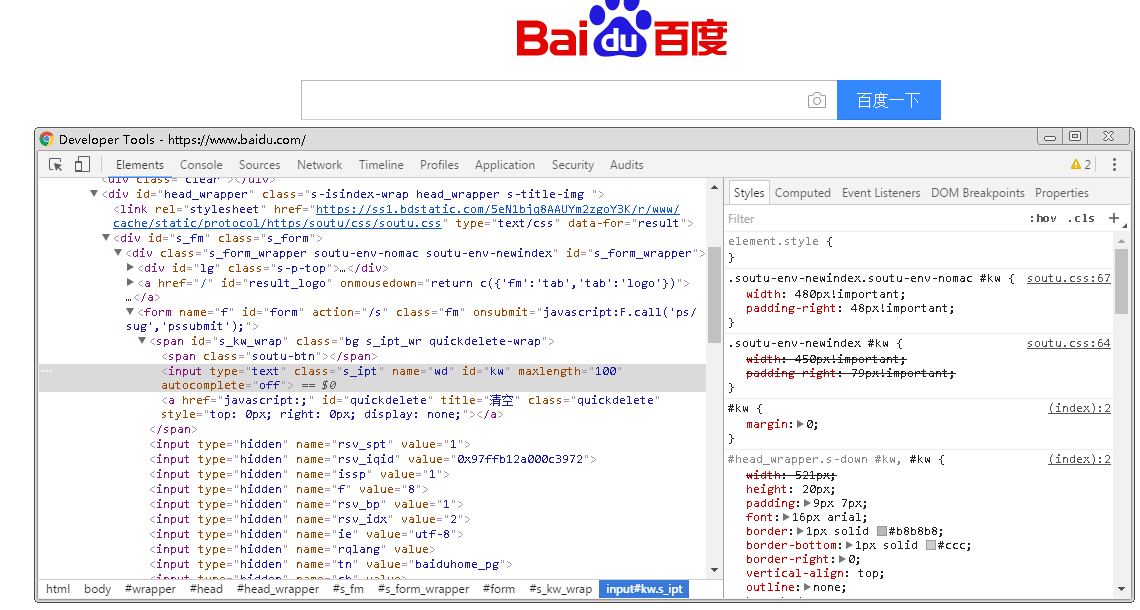The height and width of the screenshot is (610, 1140).
Task: Select the hidden input name="rsv_iqid" row
Action: [x=373, y=459]
